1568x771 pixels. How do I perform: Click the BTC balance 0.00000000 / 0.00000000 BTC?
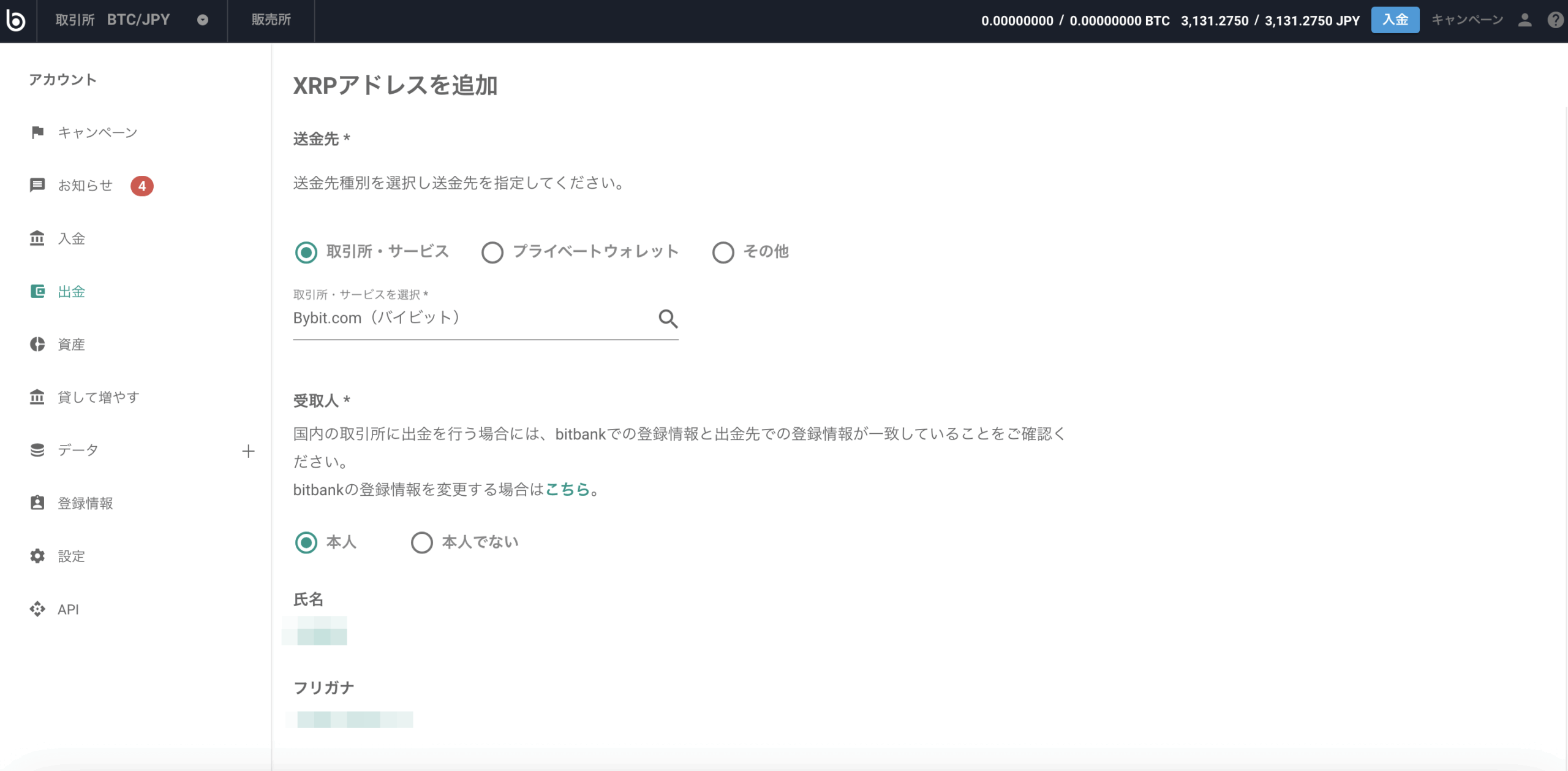1075,20
